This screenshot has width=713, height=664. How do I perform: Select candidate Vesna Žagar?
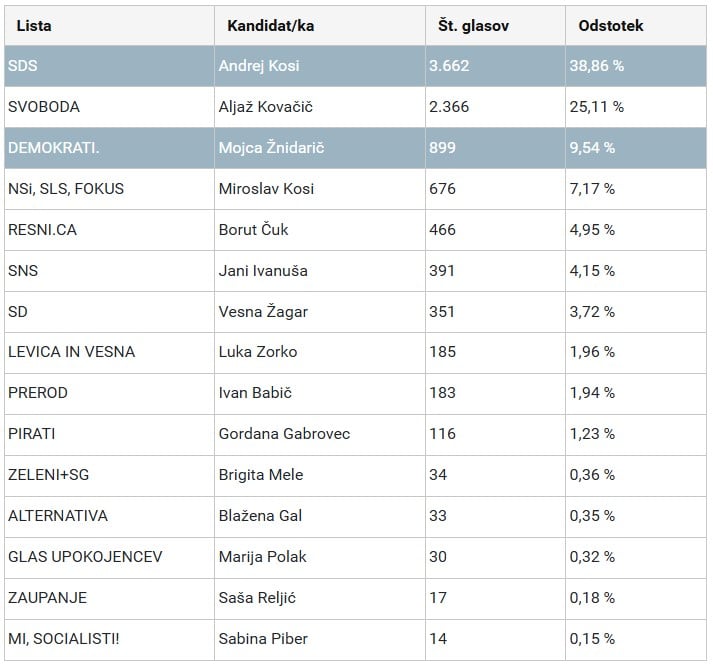(263, 312)
